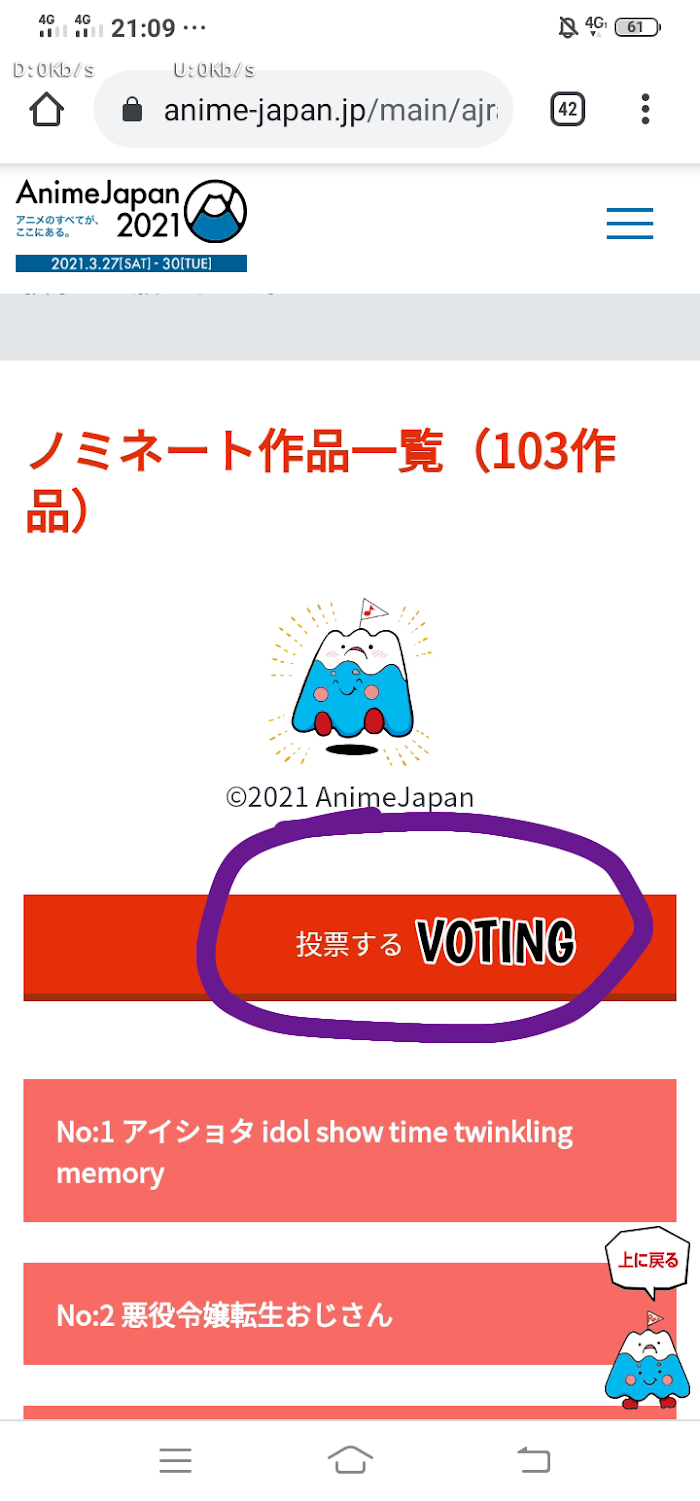Tap the 2021.3.27 - 30 date banner

click(131, 263)
